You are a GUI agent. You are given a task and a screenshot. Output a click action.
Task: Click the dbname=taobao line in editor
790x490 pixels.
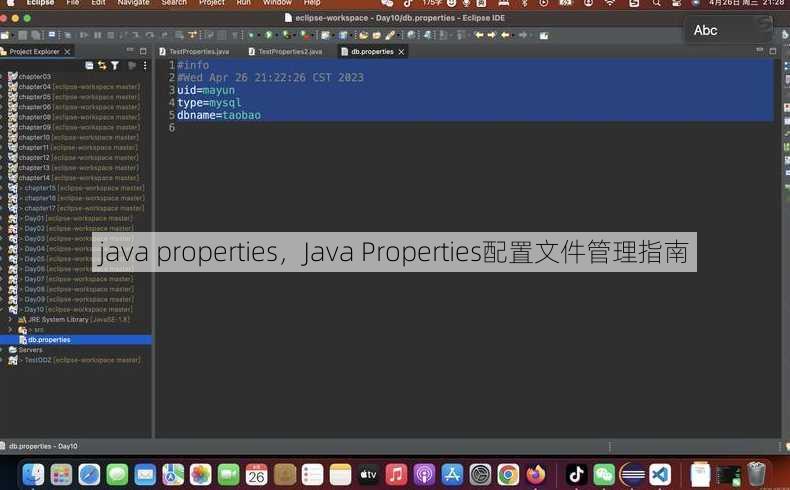pos(219,115)
